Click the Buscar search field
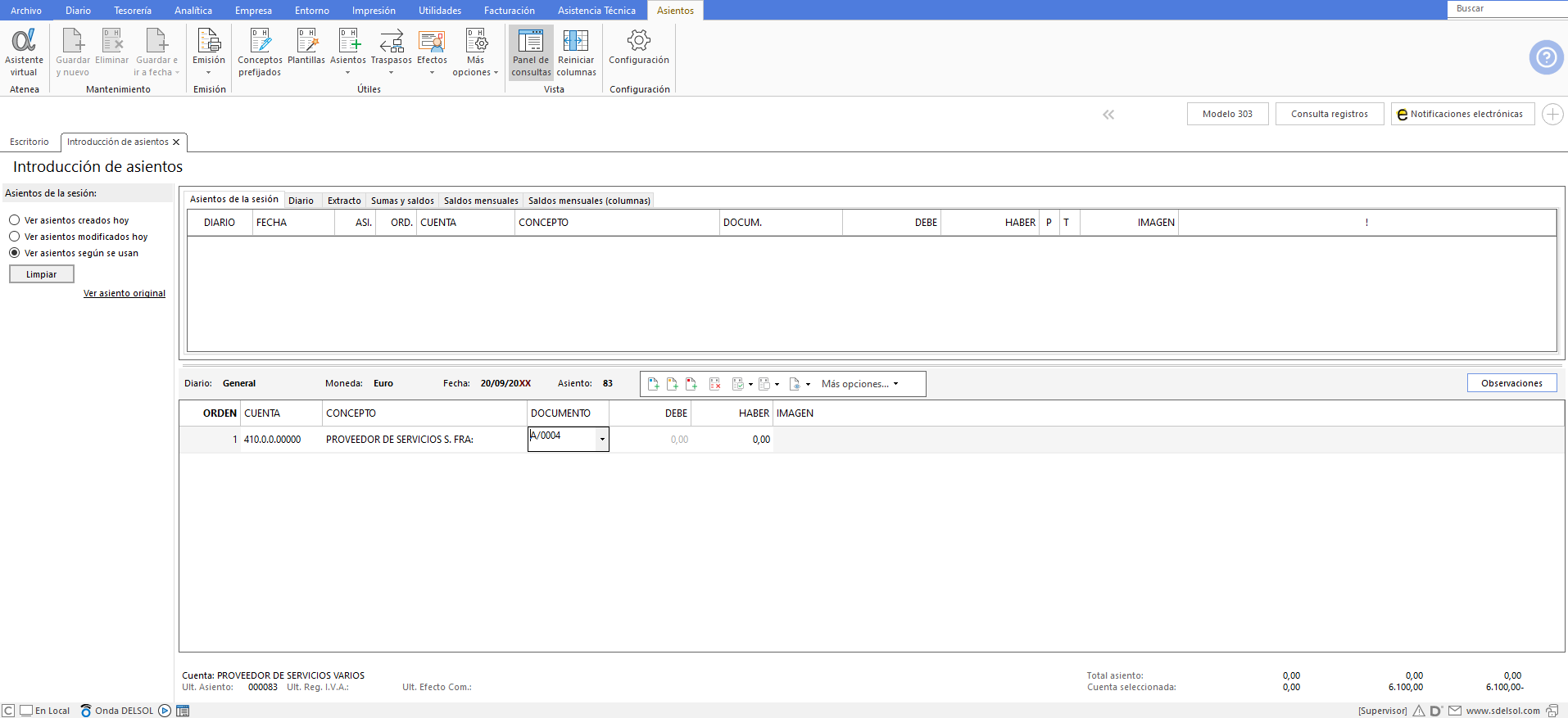Image resolution: width=1568 pixels, height=718 pixels. coord(1507,9)
